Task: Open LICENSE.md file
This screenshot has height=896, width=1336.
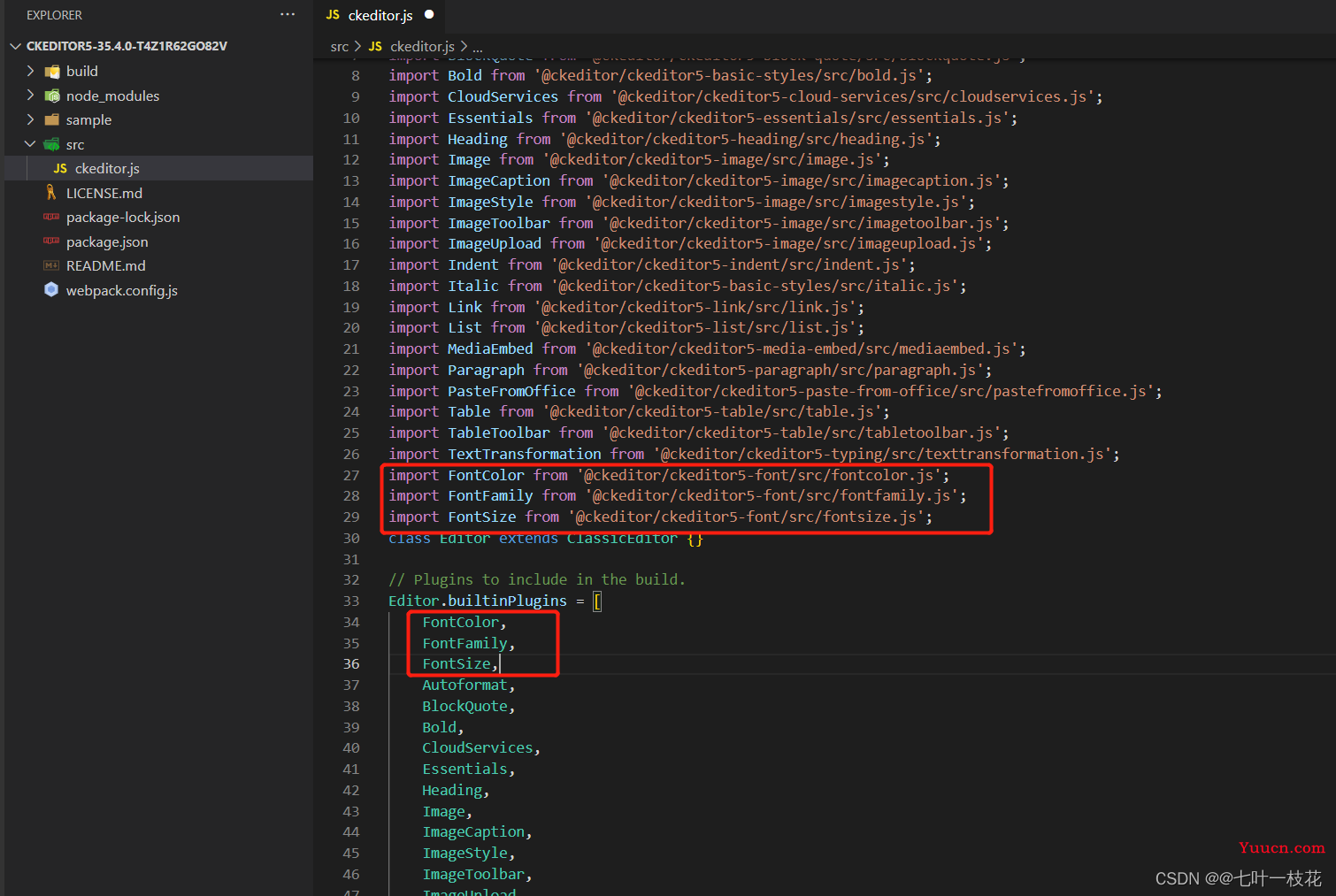Action: (x=104, y=193)
